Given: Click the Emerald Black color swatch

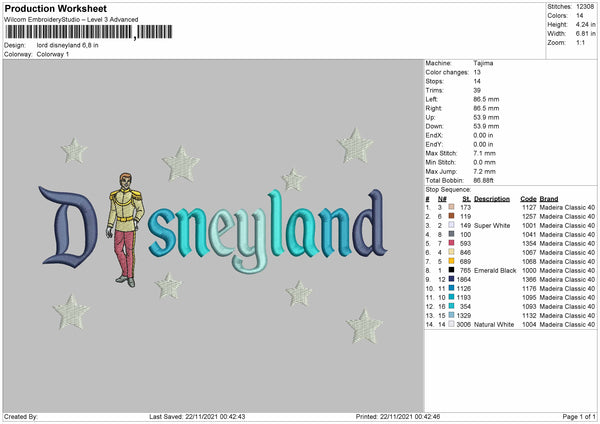Looking at the screenshot, I should (452, 270).
